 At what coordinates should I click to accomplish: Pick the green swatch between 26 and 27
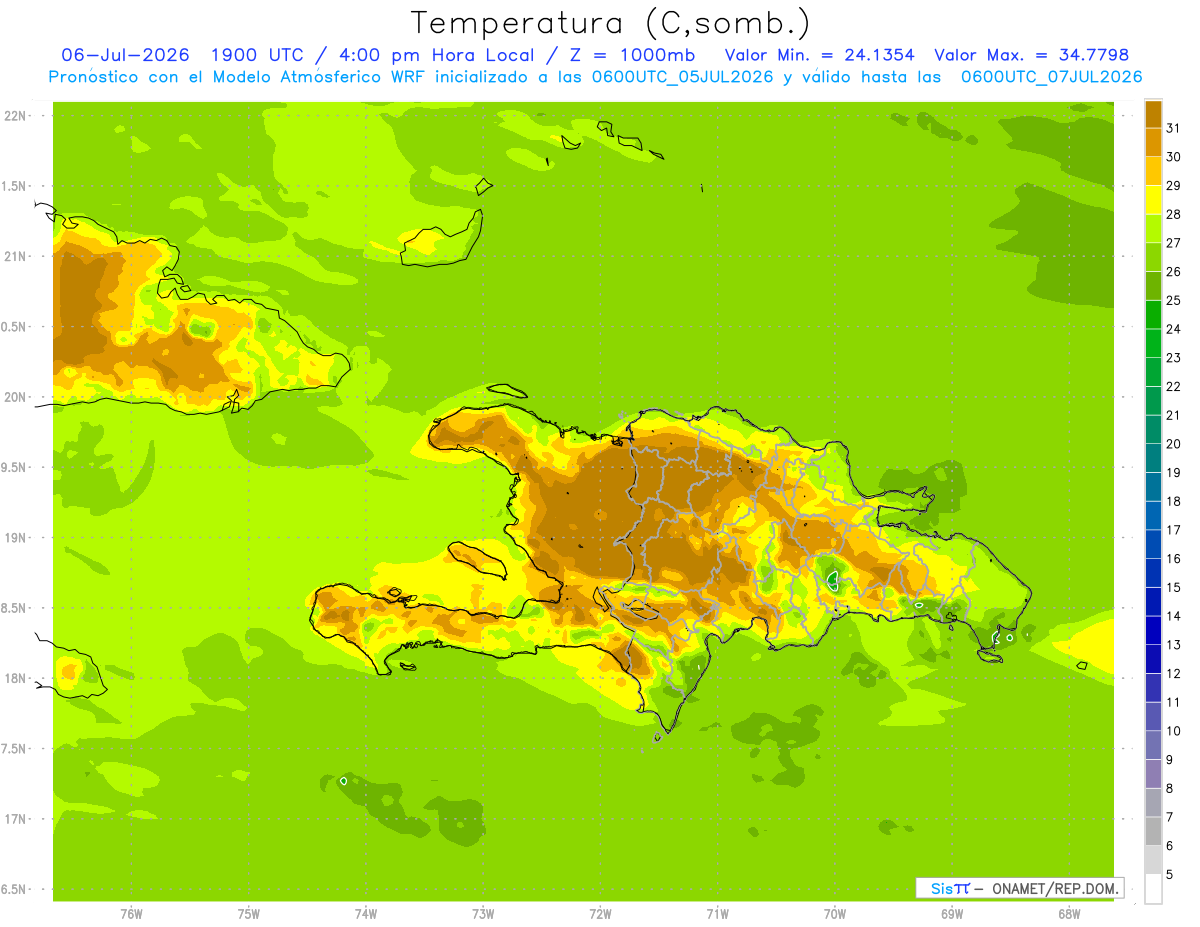[1153, 257]
